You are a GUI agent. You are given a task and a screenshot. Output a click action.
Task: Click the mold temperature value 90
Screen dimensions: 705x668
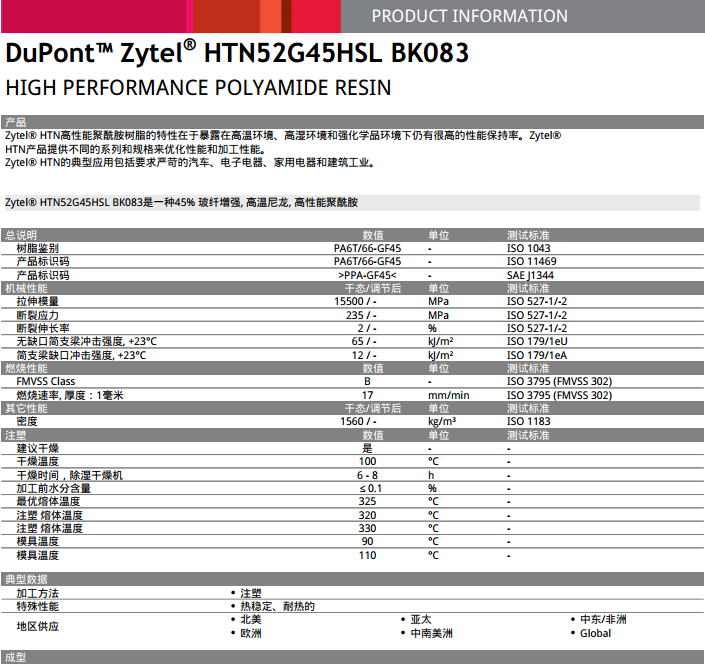(367, 541)
